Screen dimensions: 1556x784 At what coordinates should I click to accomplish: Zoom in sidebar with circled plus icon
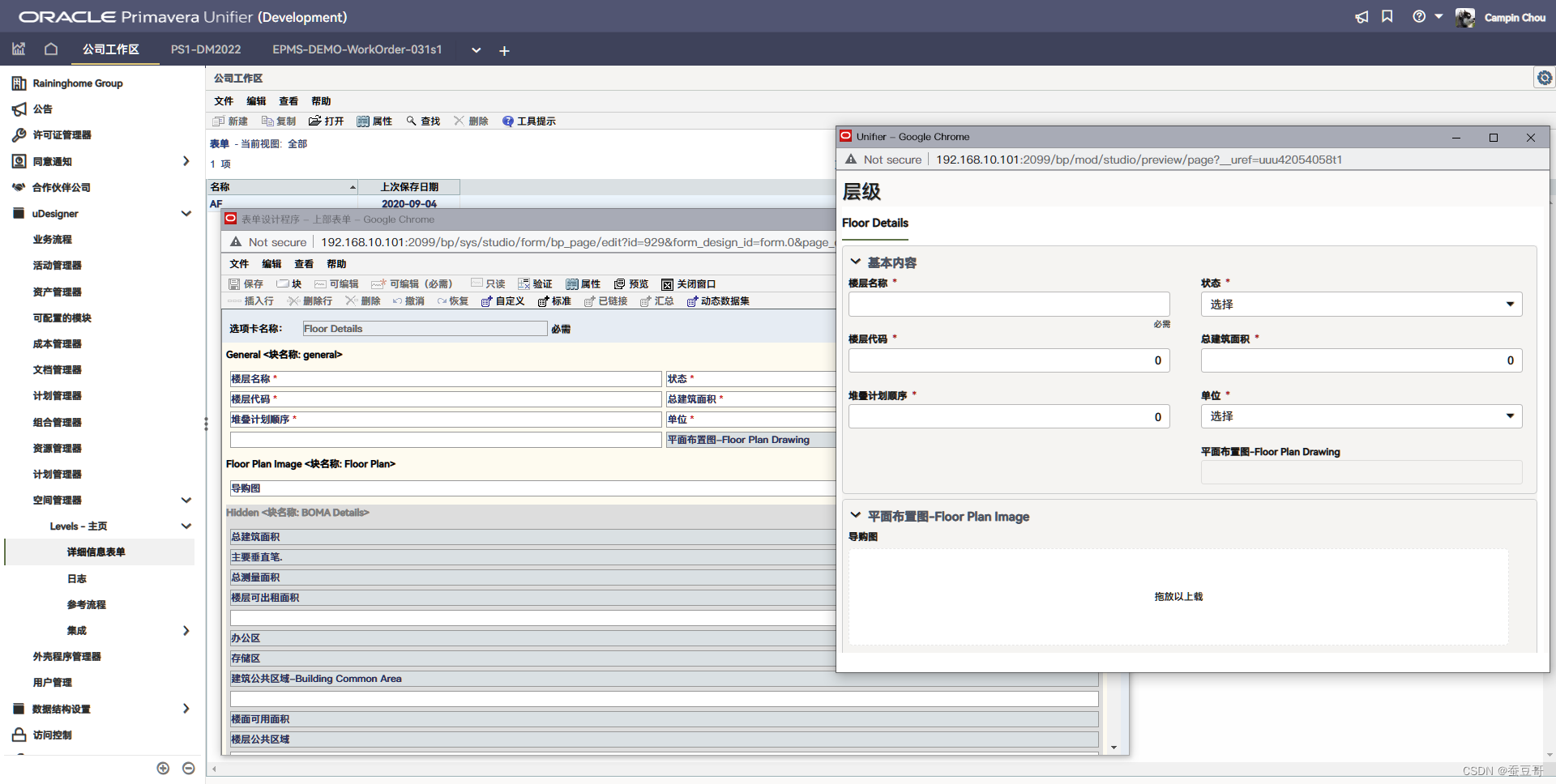163,768
